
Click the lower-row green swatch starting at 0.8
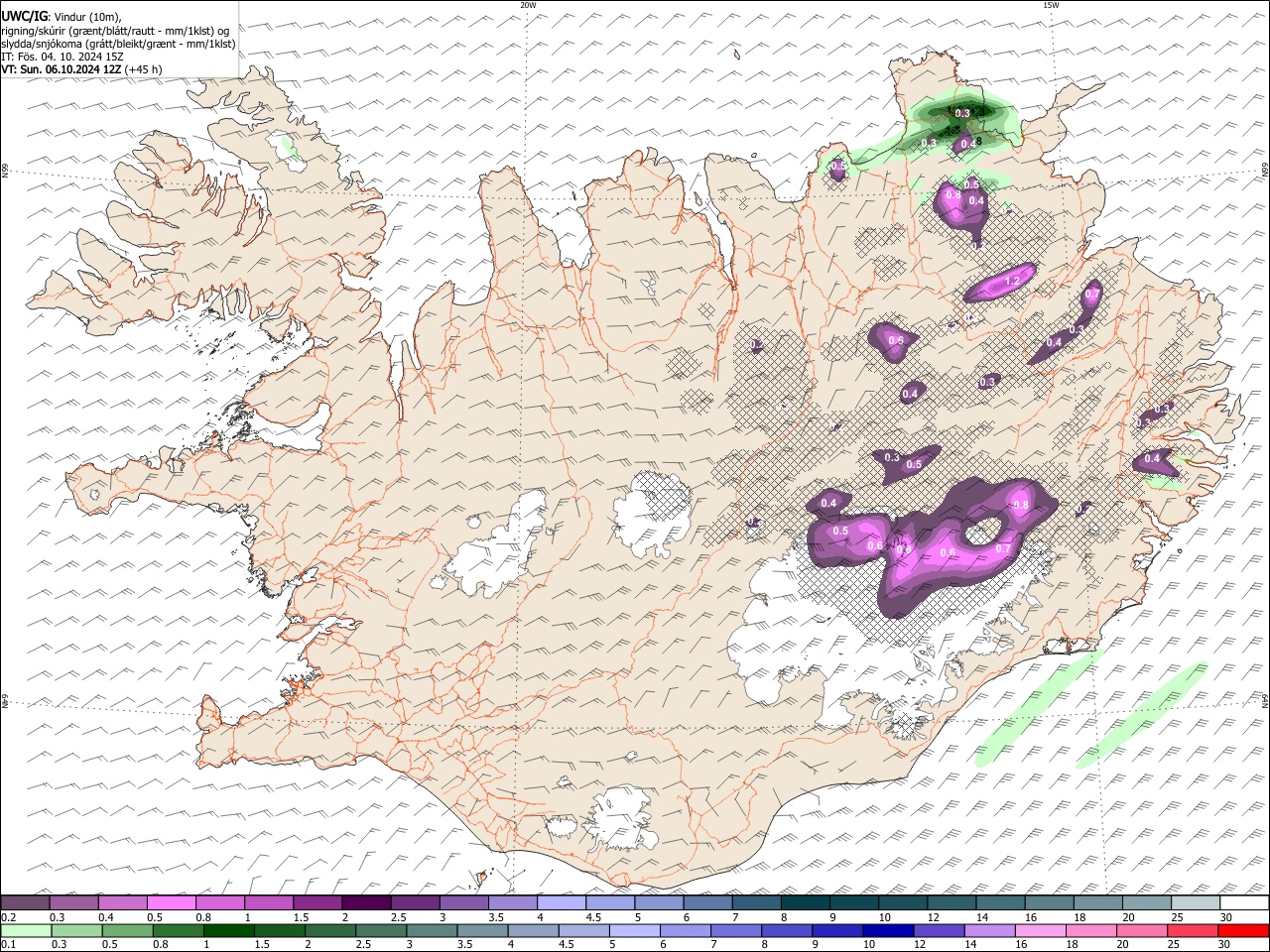click(x=178, y=930)
